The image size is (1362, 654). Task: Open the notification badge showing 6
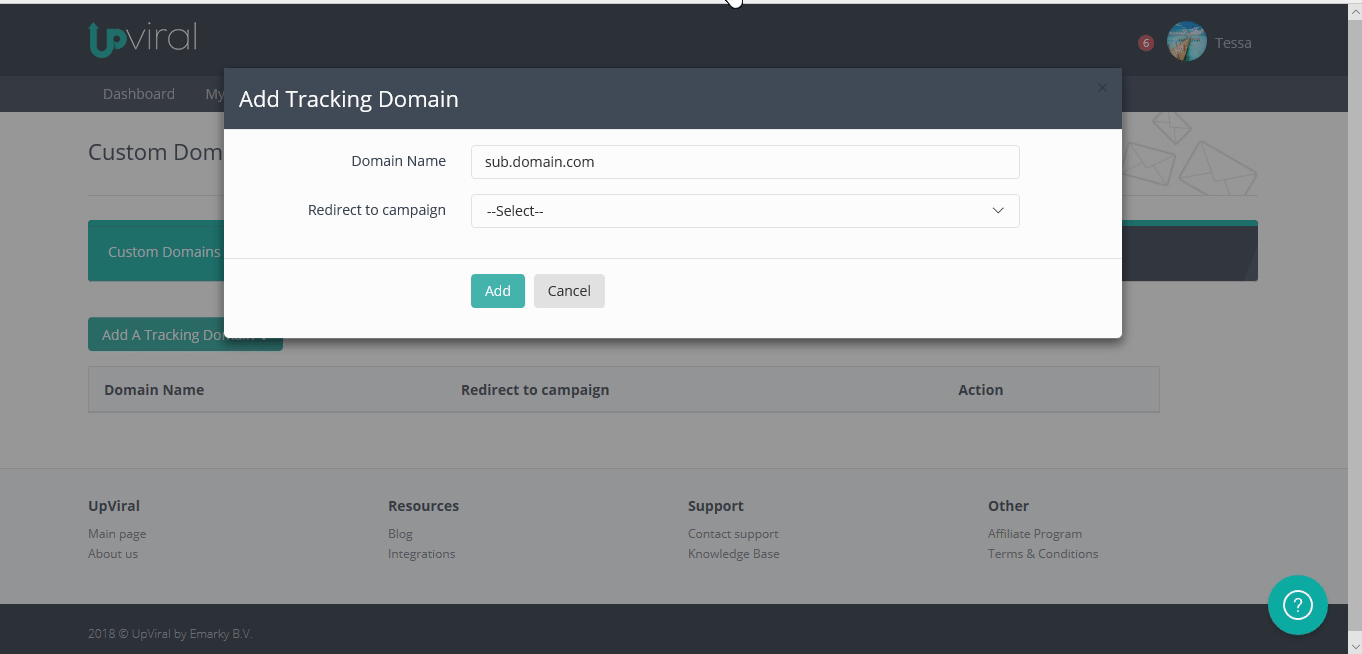1145,43
